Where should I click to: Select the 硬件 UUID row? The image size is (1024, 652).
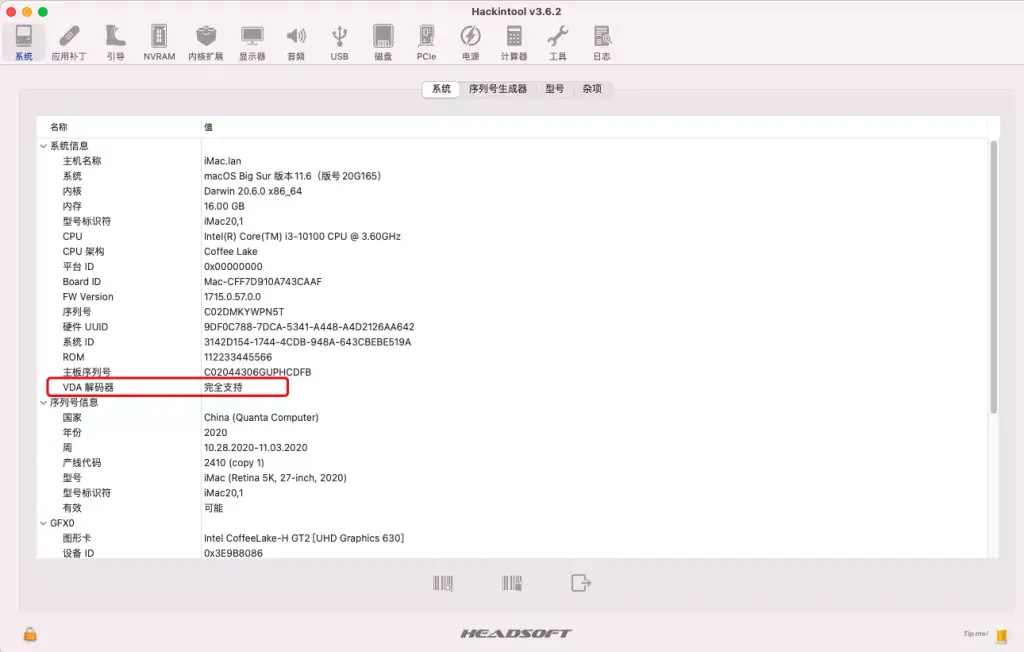click(513, 327)
